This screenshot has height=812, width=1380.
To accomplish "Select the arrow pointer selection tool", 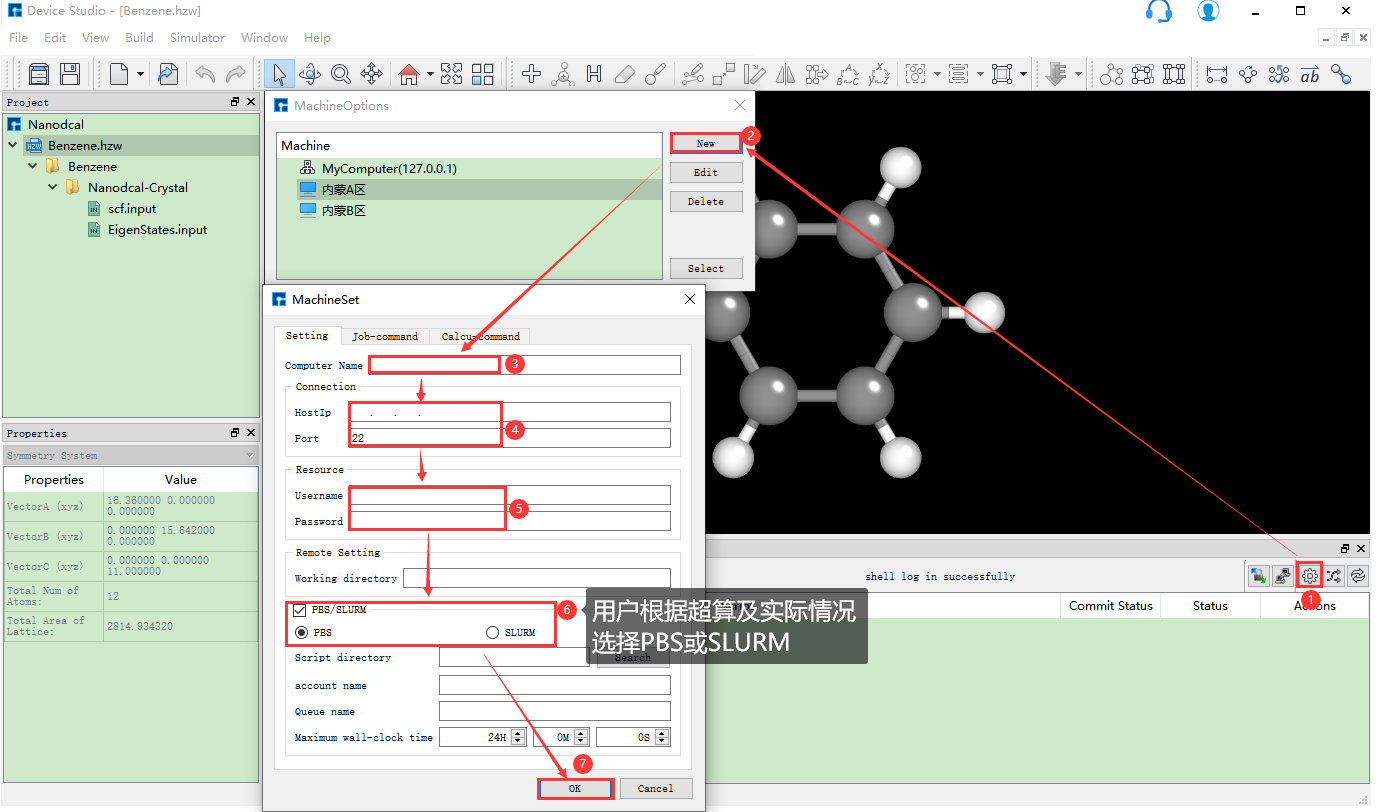I will [x=279, y=74].
